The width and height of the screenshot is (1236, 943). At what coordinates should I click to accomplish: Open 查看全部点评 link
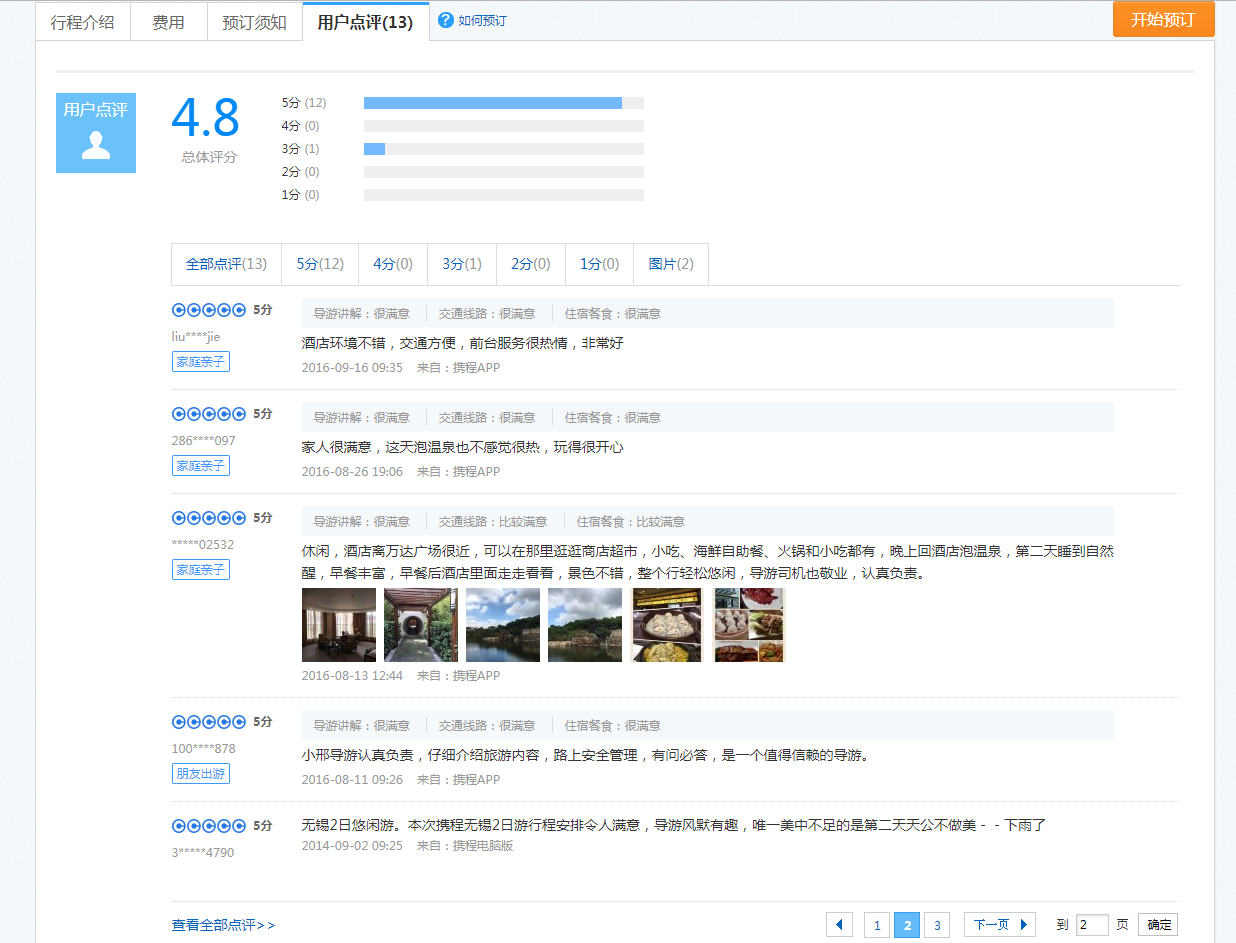tap(223, 925)
